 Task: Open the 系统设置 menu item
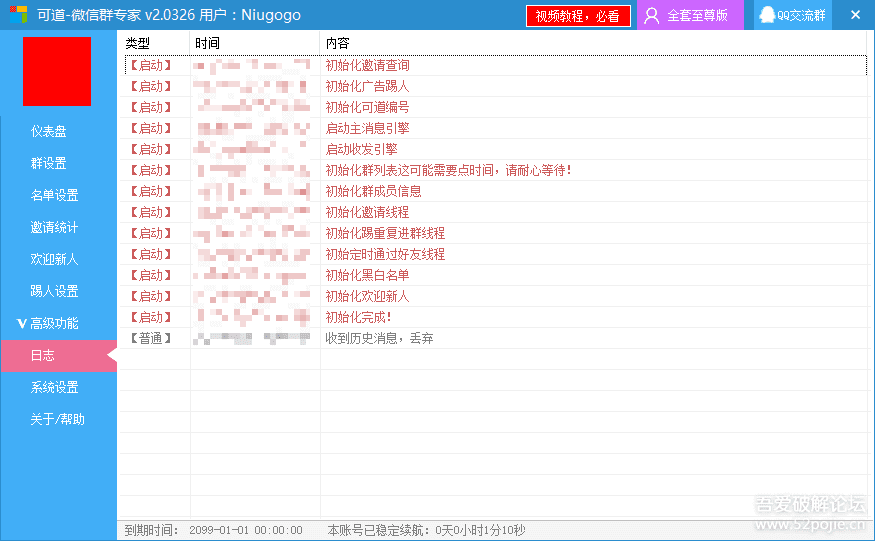point(59,387)
